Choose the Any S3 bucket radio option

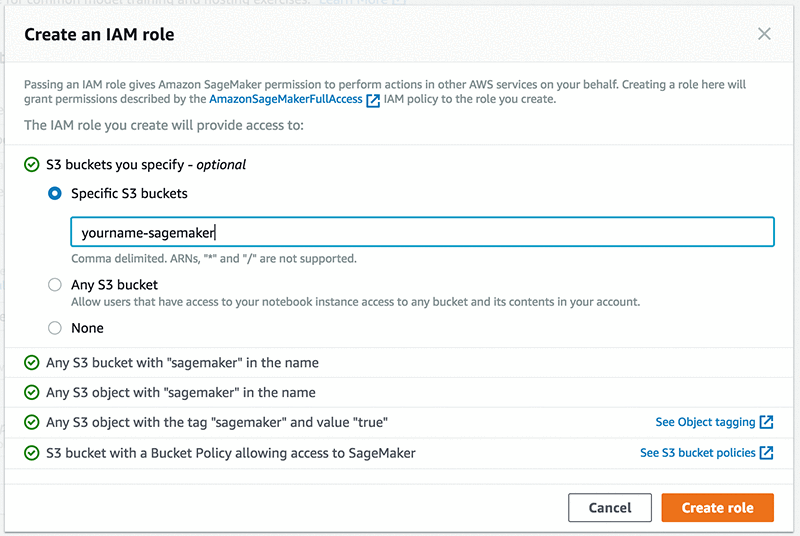pyautogui.click(x=55, y=285)
